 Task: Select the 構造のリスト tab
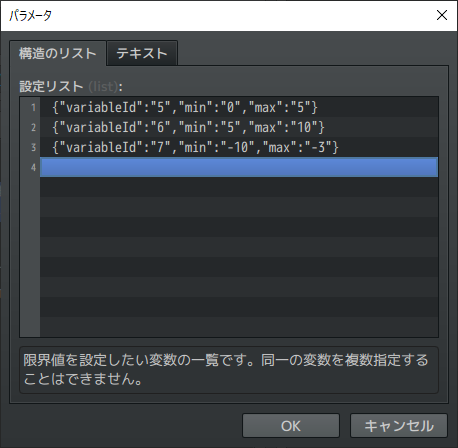click(x=58, y=53)
